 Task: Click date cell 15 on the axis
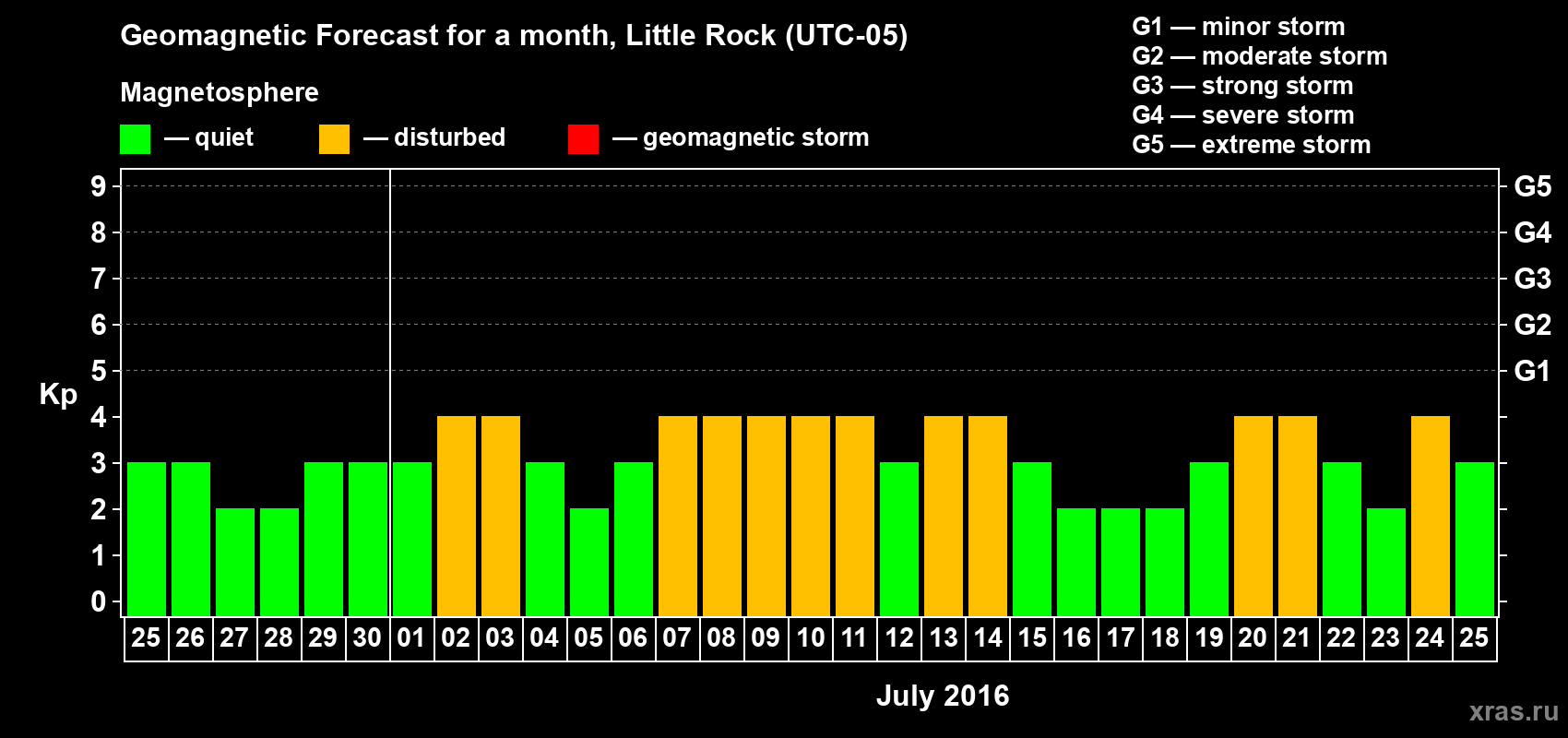click(1032, 638)
